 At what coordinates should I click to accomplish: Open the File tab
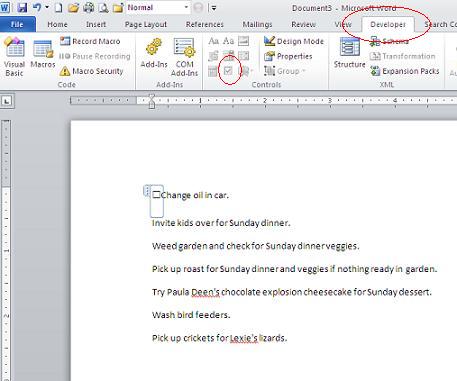(17, 24)
